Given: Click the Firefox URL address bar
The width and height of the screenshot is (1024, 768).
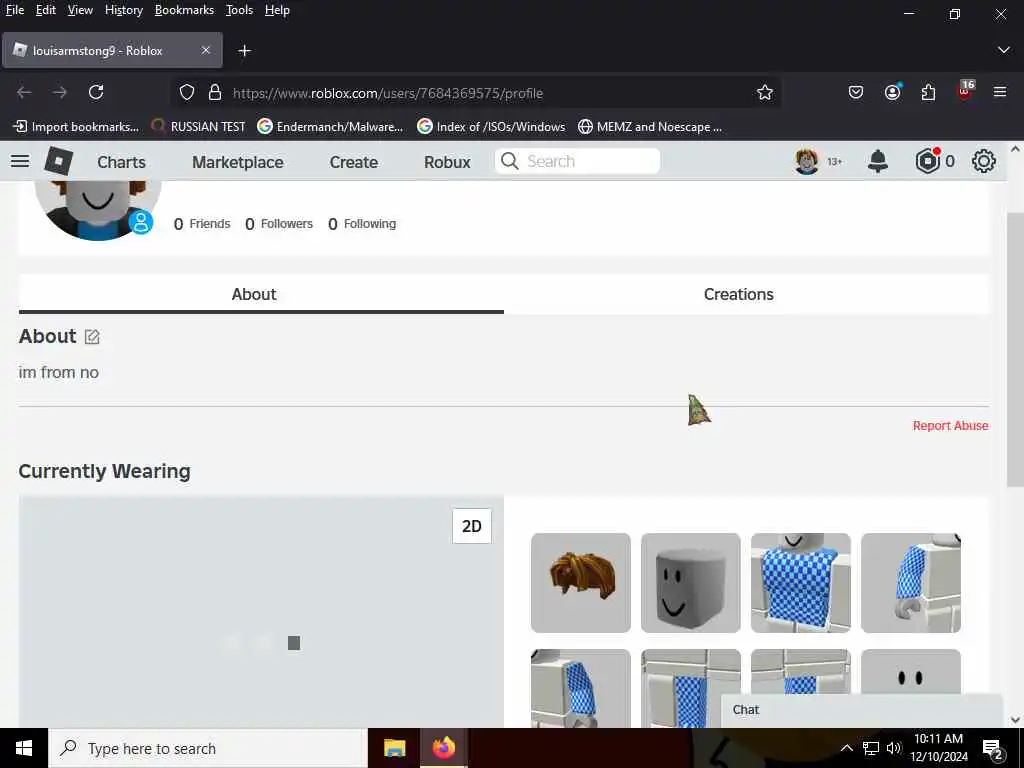Looking at the screenshot, I should (x=477, y=93).
